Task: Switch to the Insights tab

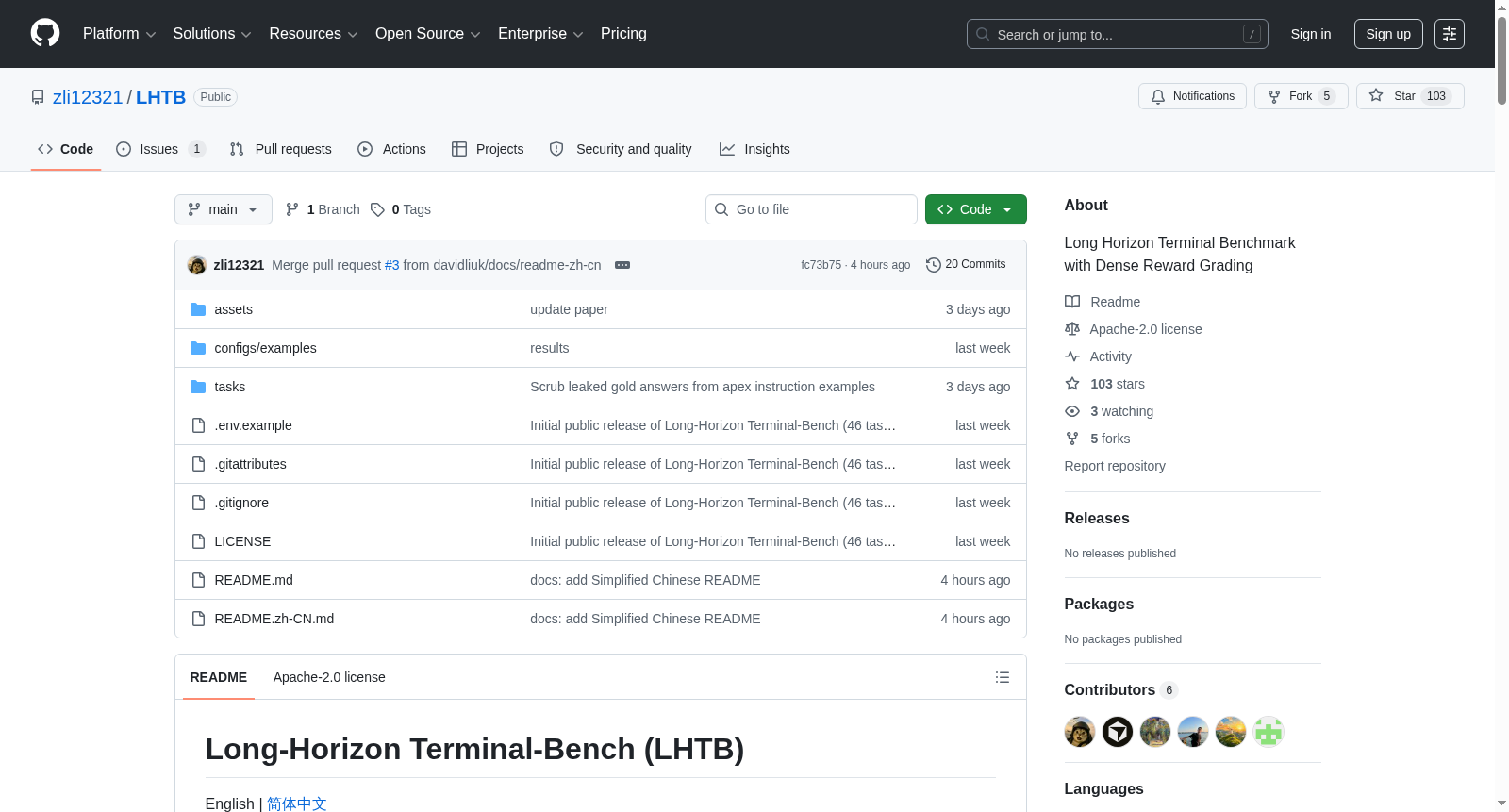Action: (754, 149)
